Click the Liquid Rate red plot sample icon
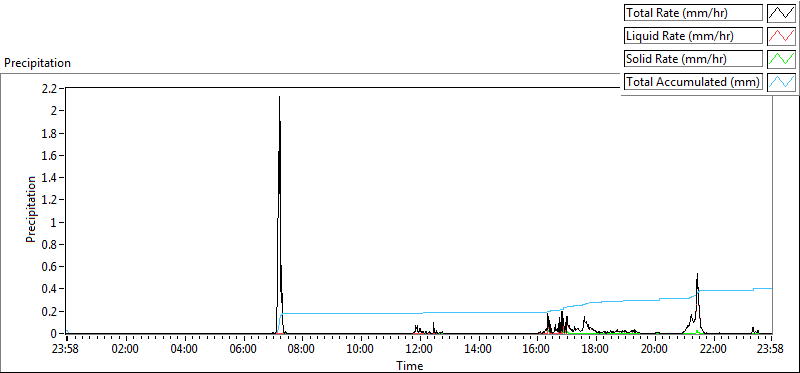Image resolution: width=800 pixels, height=373 pixels. [782, 36]
